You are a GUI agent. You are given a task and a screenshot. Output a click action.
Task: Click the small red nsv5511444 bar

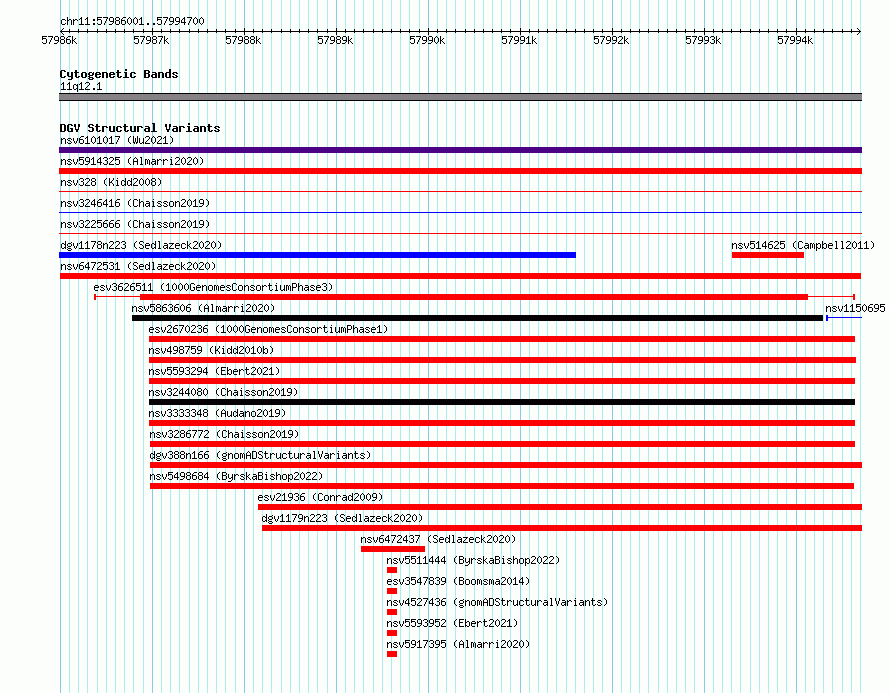(392, 570)
